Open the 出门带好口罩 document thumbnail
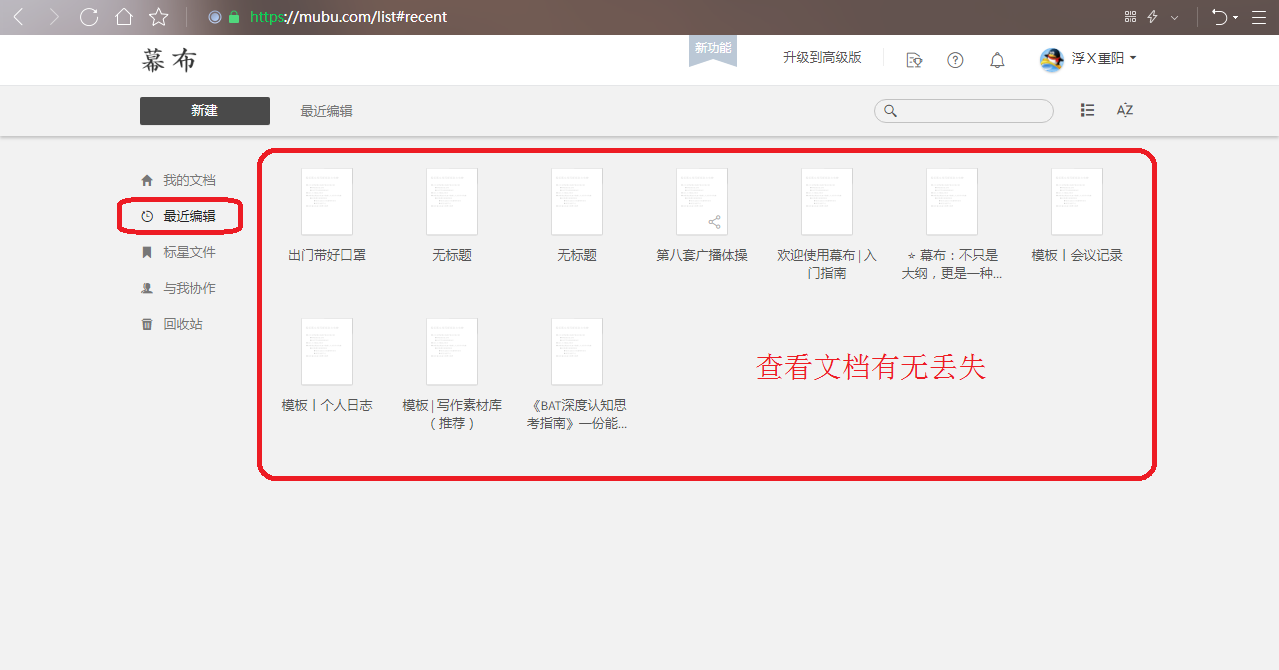This screenshot has width=1279, height=670. [326, 201]
